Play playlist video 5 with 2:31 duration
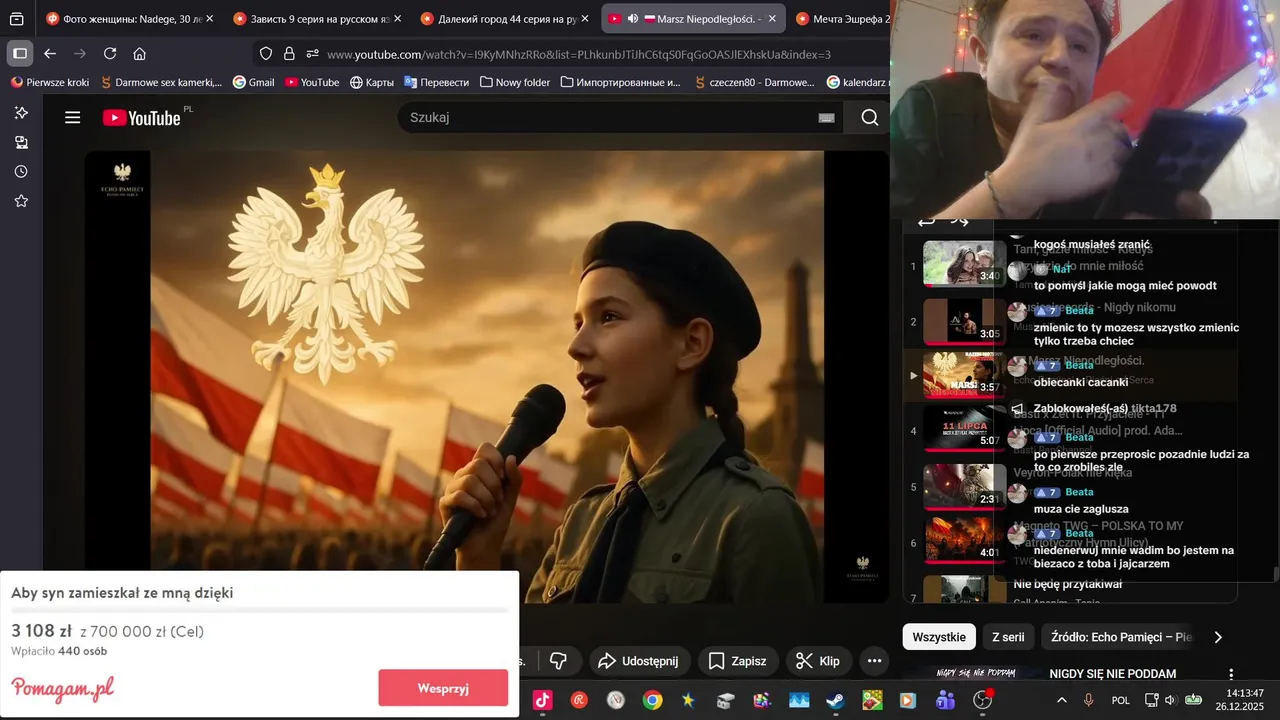Image resolution: width=1280 pixels, height=720 pixels. [x=964, y=487]
